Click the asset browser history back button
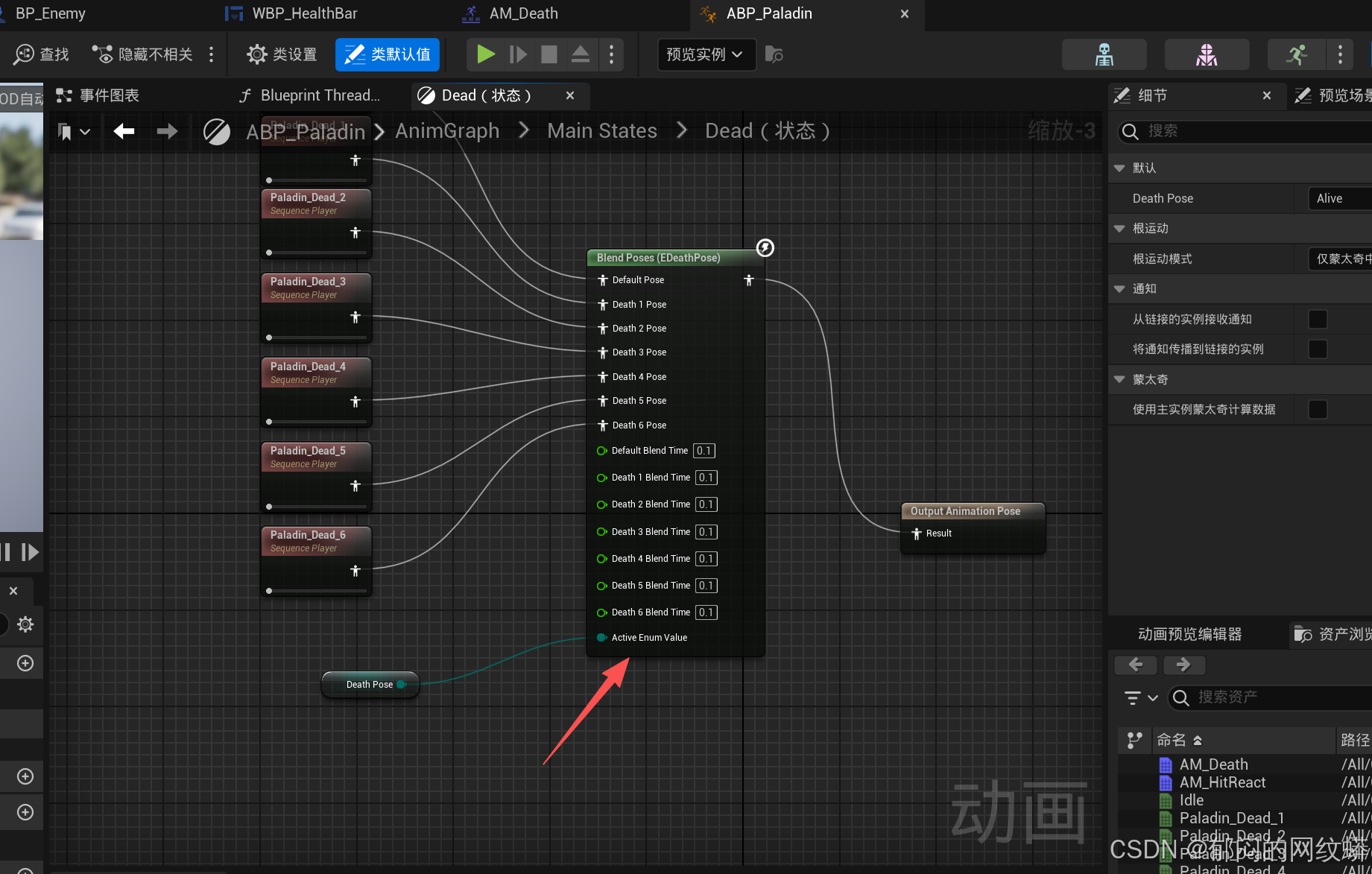The image size is (1372, 874). [x=1136, y=665]
